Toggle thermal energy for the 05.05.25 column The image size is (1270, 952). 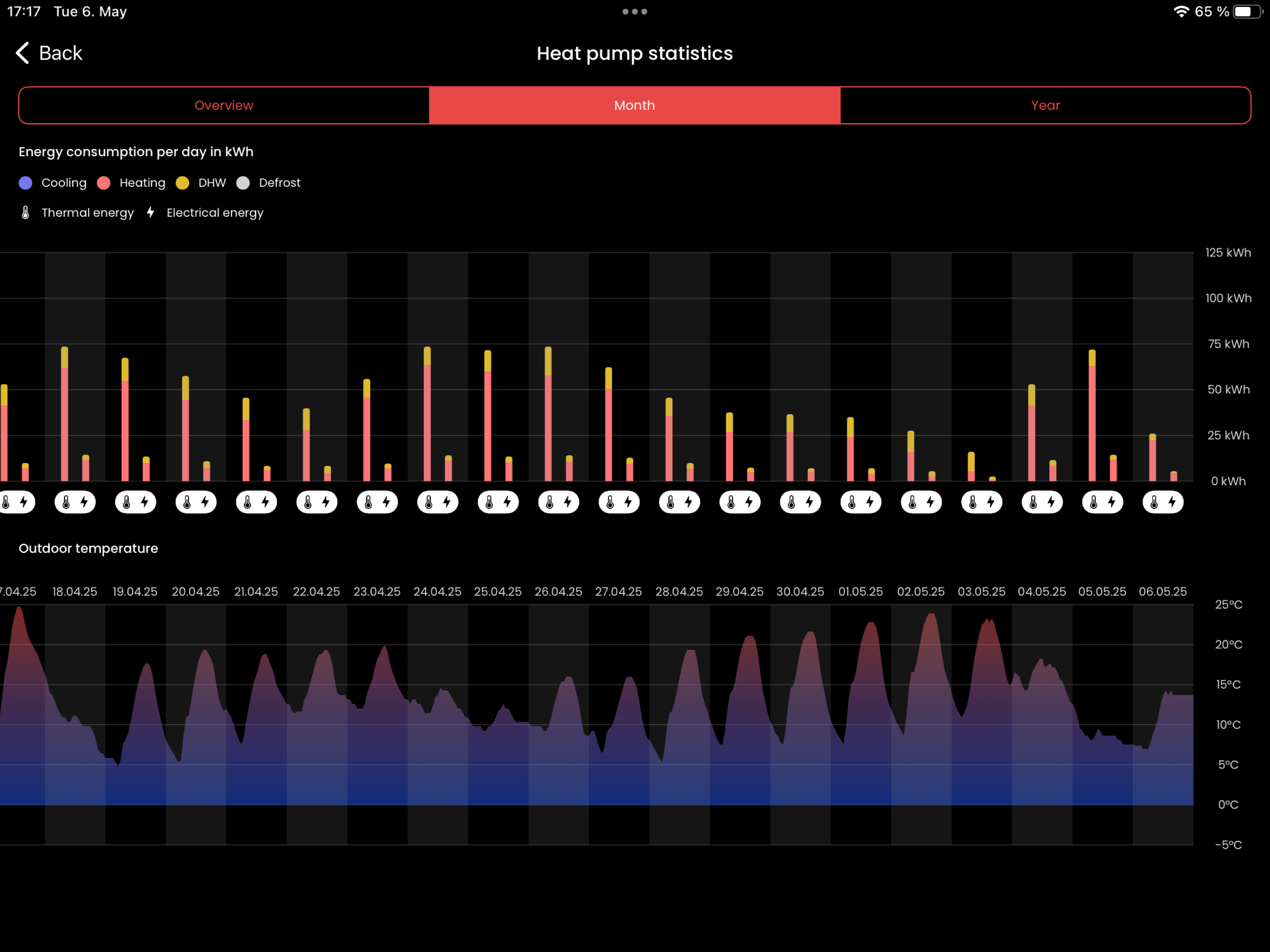[x=1094, y=503]
